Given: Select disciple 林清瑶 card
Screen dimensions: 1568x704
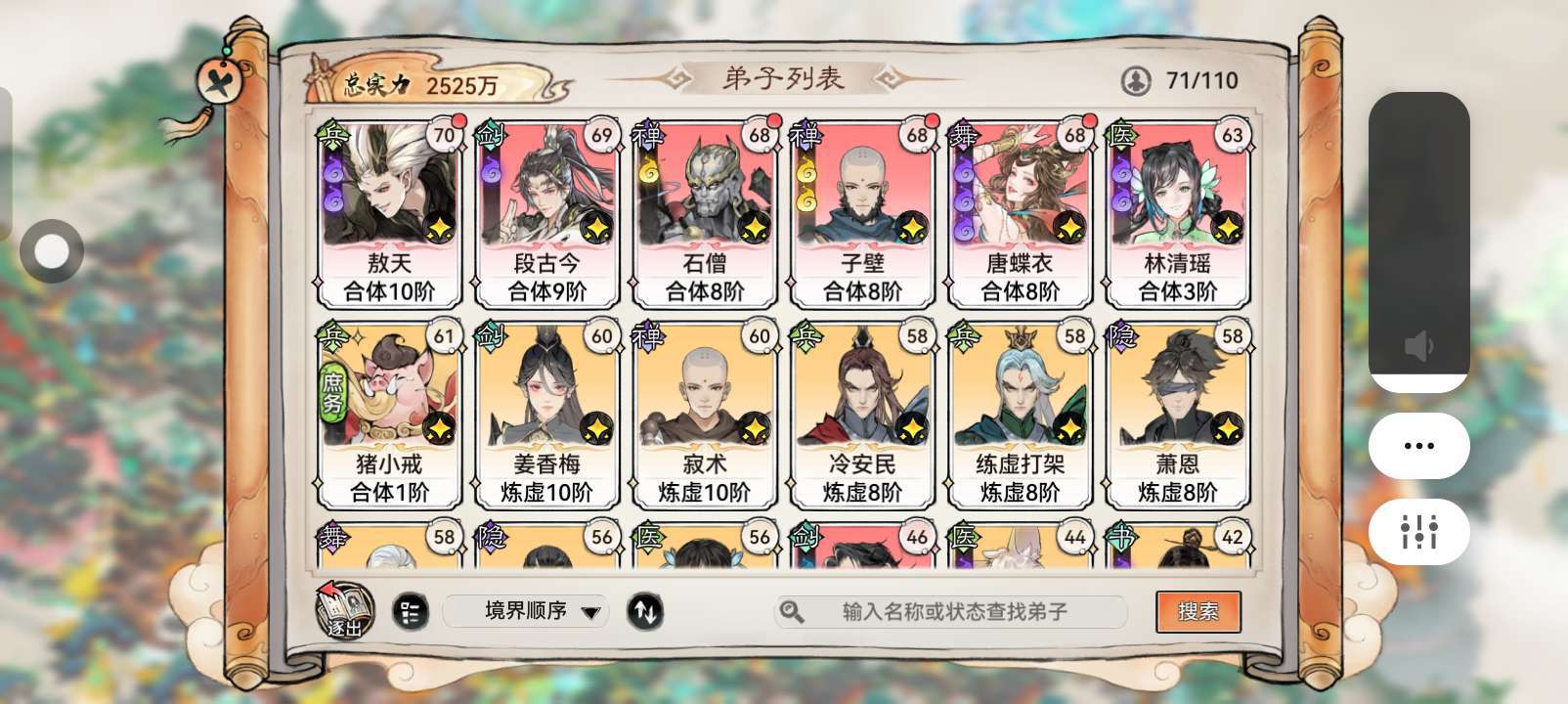Looking at the screenshot, I should [1178, 214].
